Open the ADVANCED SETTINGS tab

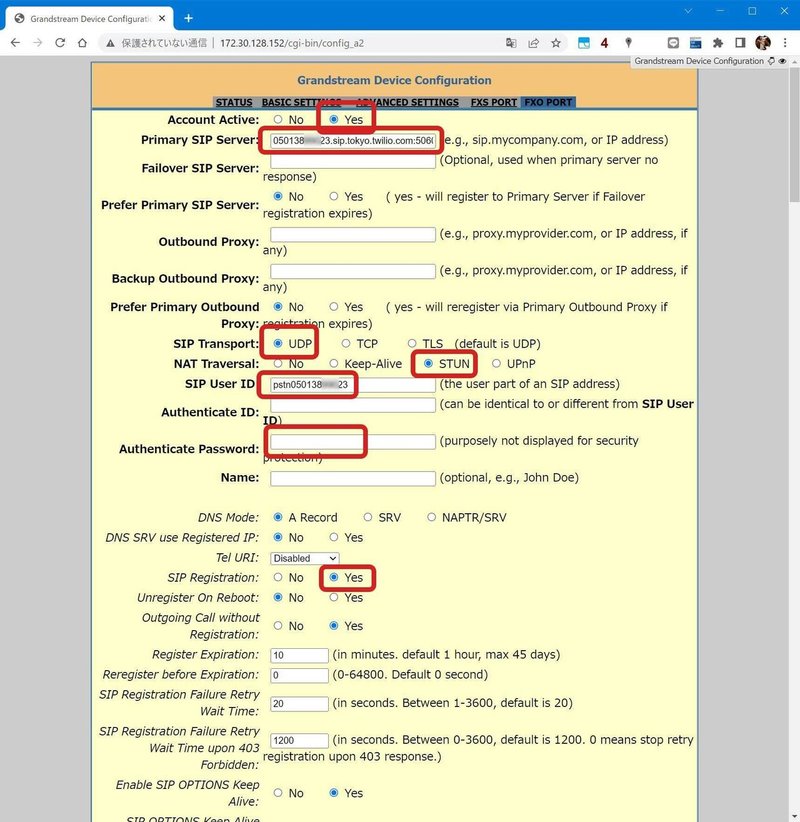point(407,102)
